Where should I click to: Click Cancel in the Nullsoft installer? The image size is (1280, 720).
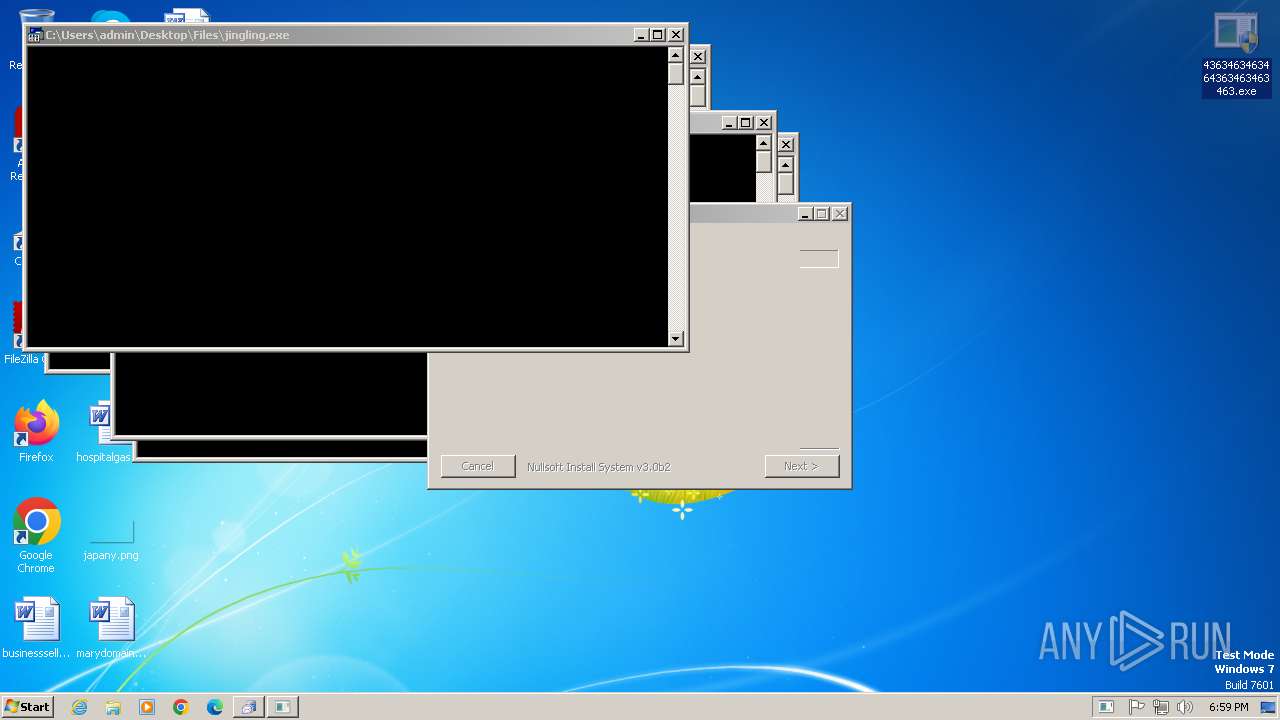tap(478, 466)
